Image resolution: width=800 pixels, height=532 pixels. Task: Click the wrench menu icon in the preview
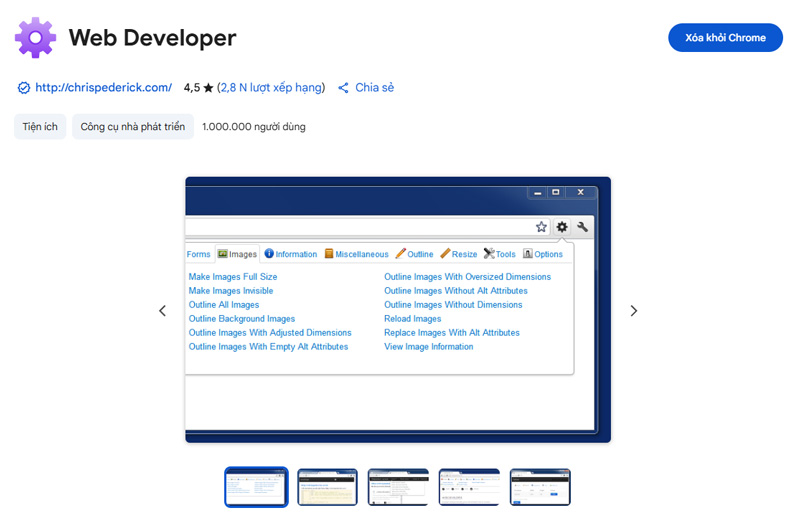tap(582, 227)
